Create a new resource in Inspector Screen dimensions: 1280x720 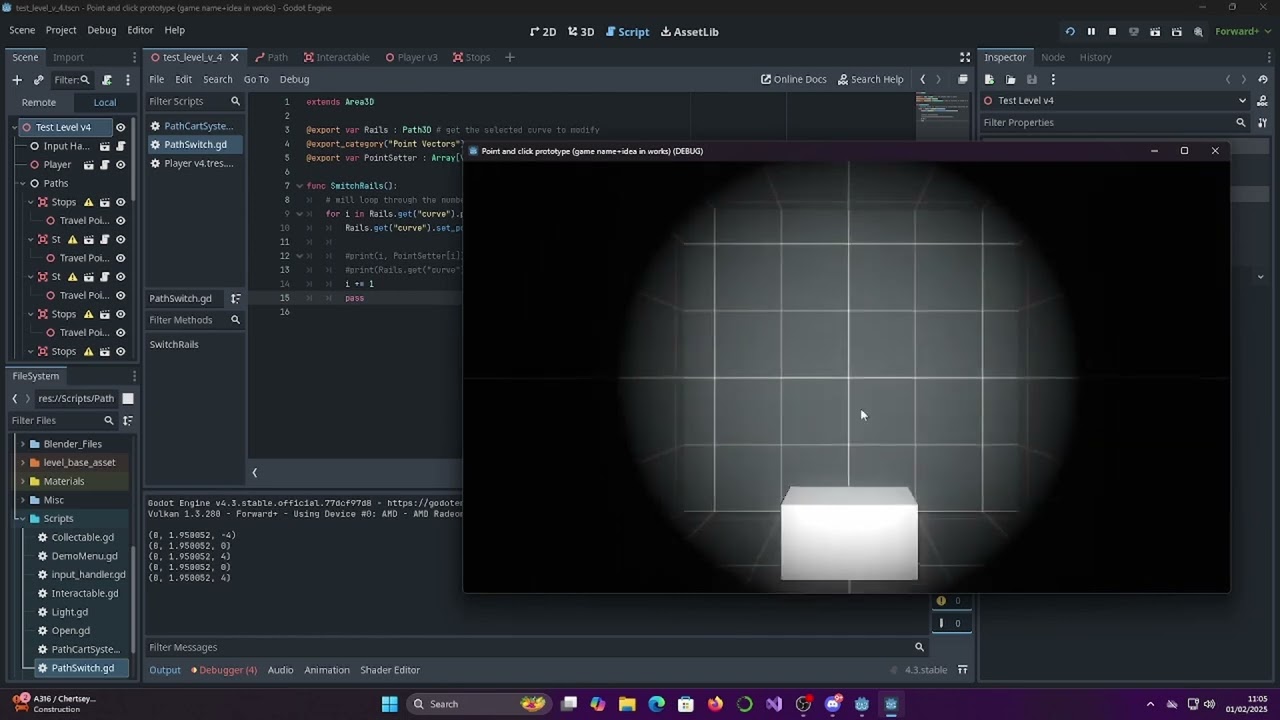(989, 79)
